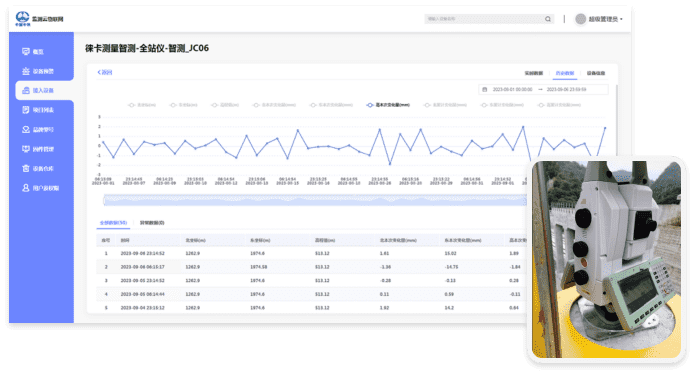Click row time 2023-09-04 23:15:12

(x=142, y=308)
